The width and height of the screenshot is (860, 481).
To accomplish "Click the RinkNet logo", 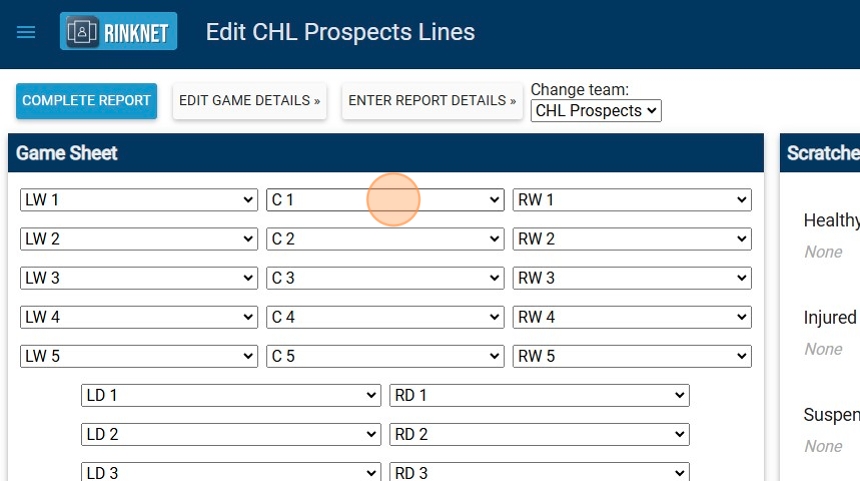I will (x=118, y=32).
